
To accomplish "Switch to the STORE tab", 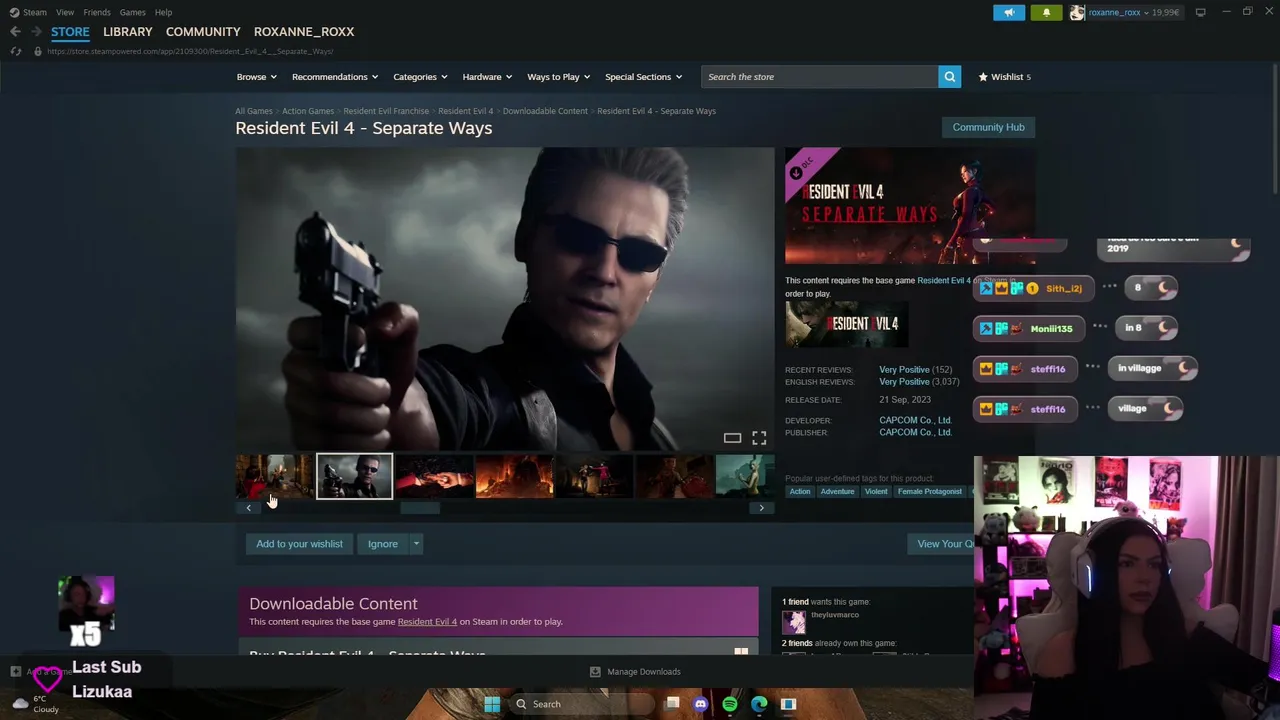I will pyautogui.click(x=70, y=32).
